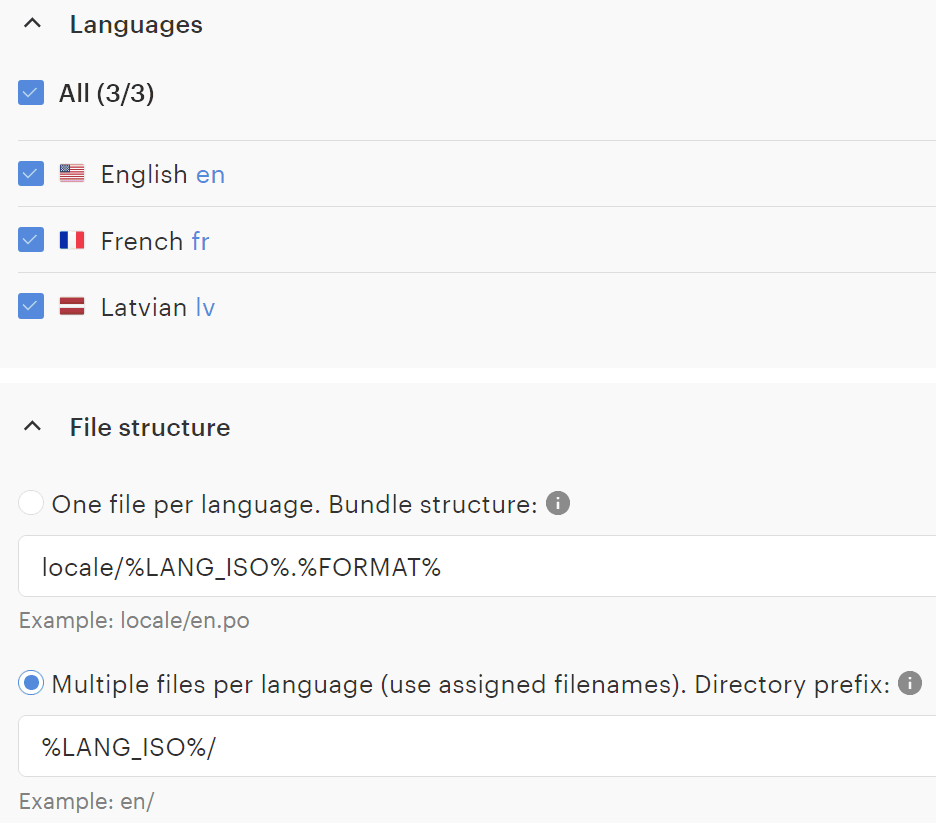Click the Languages section heading
Screen dimensions: 936x823
[x=136, y=25]
